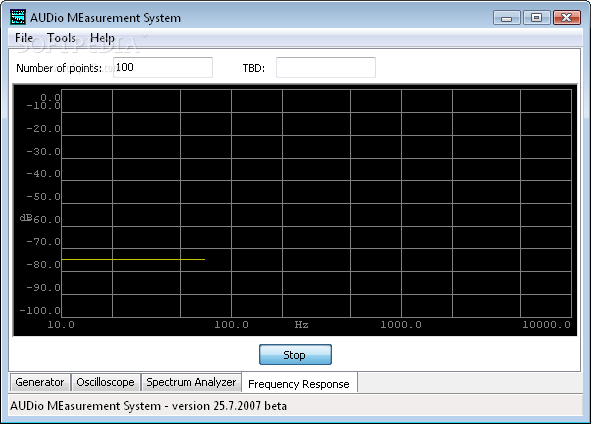Click the -90.0 dB axis label
This screenshot has width=591, height=424.
(x=43, y=288)
